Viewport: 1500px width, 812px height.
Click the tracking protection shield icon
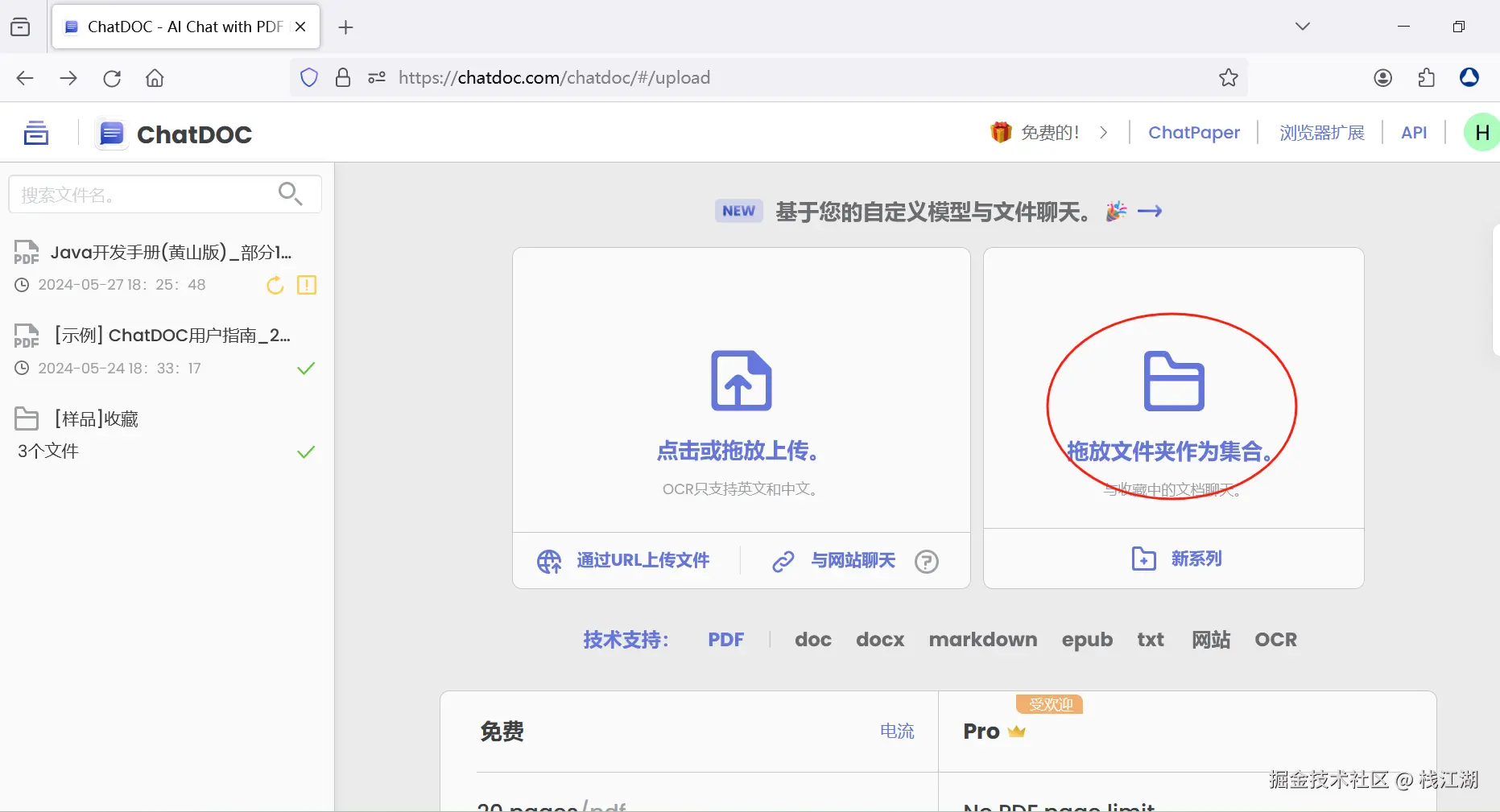[x=309, y=77]
